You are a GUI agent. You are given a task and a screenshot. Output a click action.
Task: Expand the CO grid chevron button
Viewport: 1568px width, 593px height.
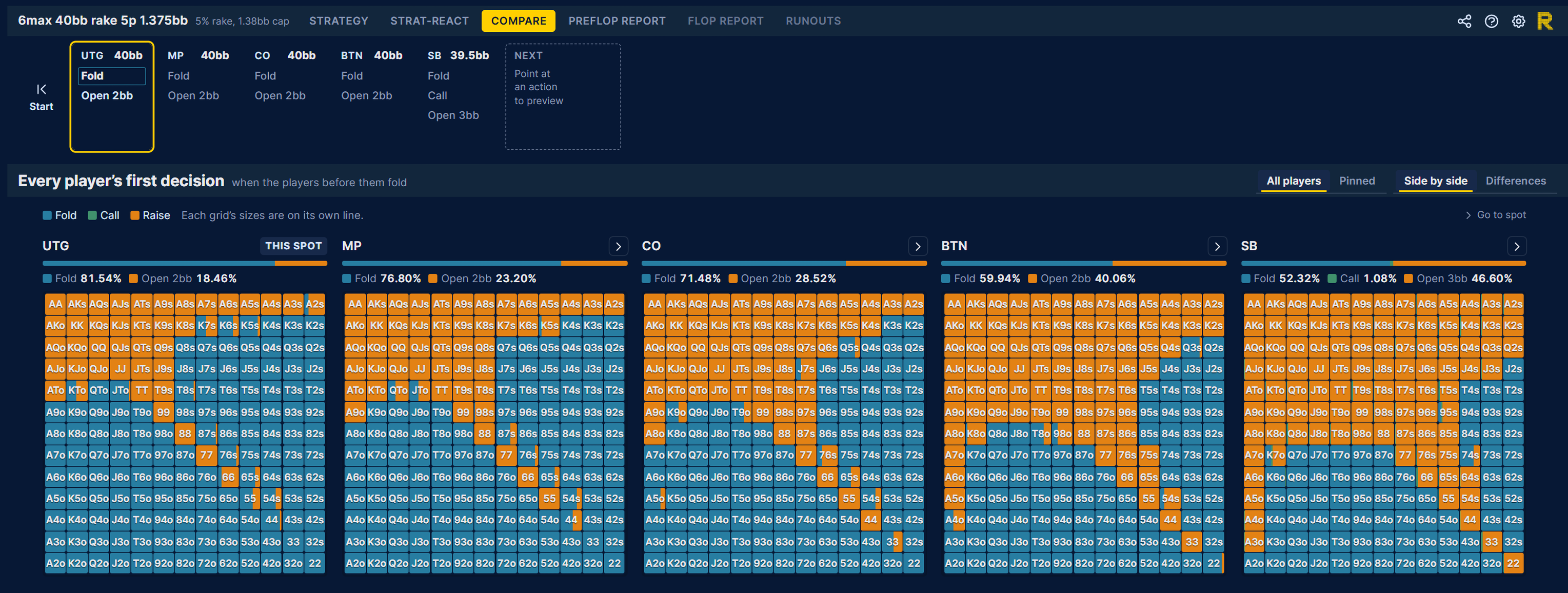(918, 246)
